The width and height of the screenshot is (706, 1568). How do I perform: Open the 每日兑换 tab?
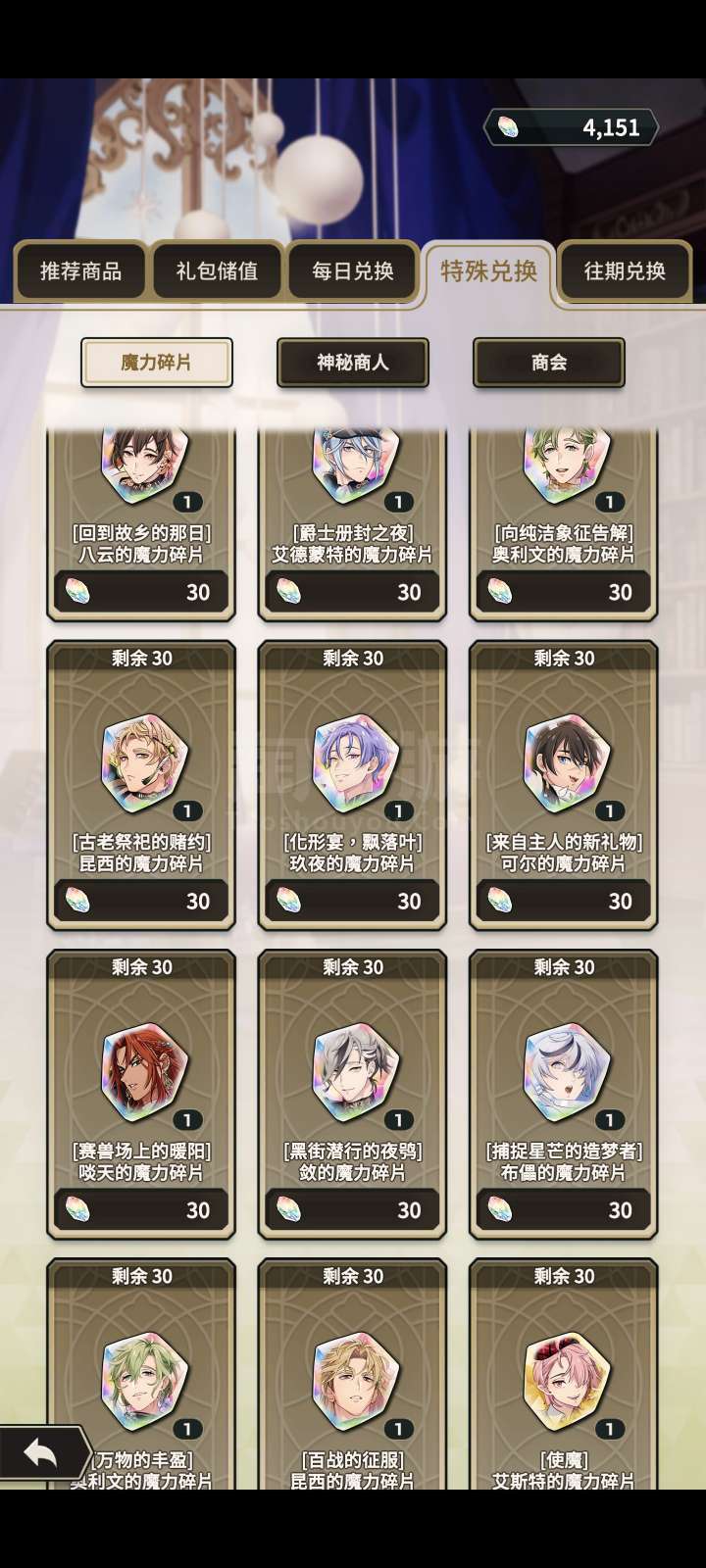click(353, 270)
